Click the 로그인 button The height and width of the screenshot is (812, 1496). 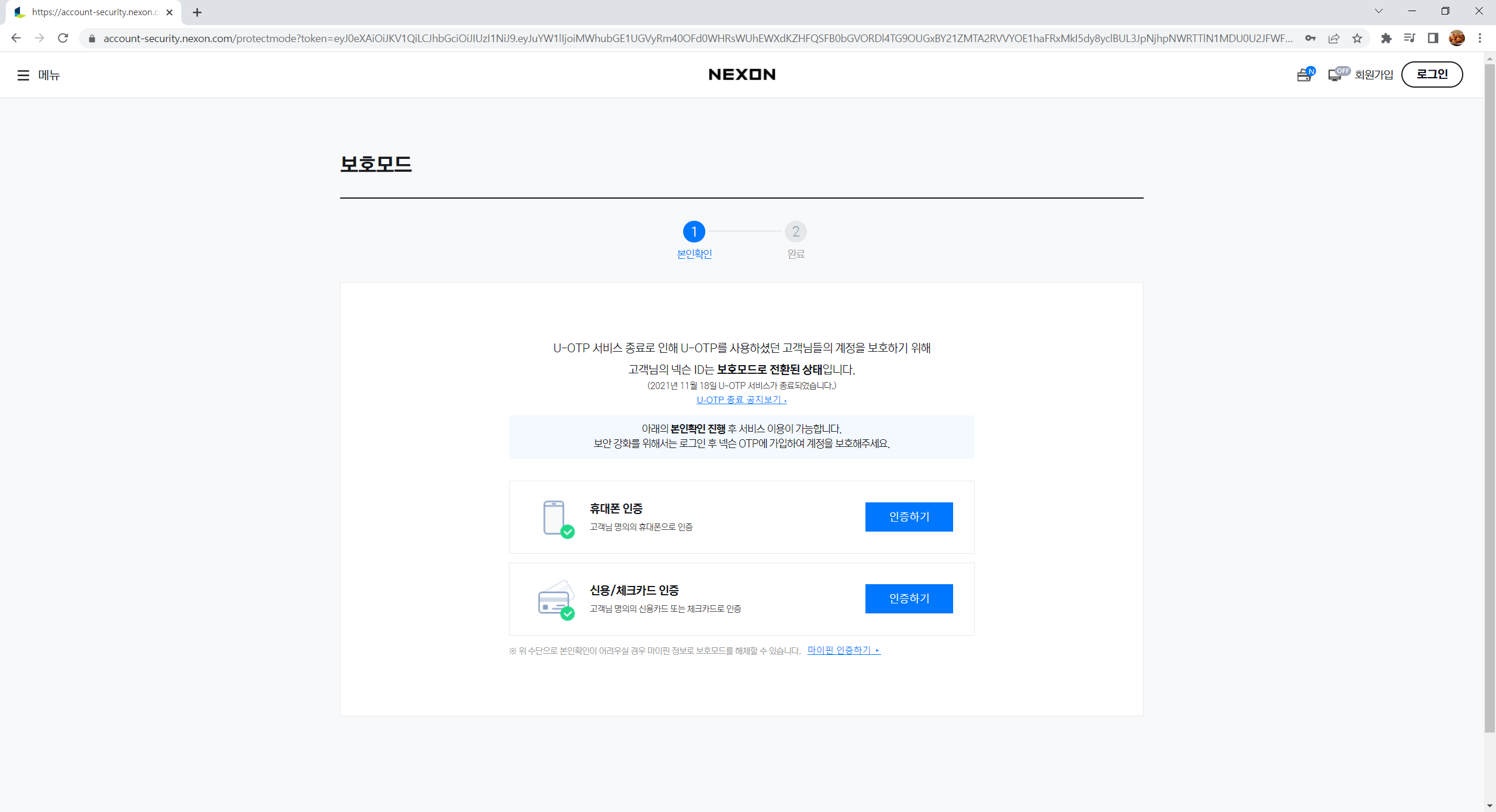pyautogui.click(x=1432, y=74)
